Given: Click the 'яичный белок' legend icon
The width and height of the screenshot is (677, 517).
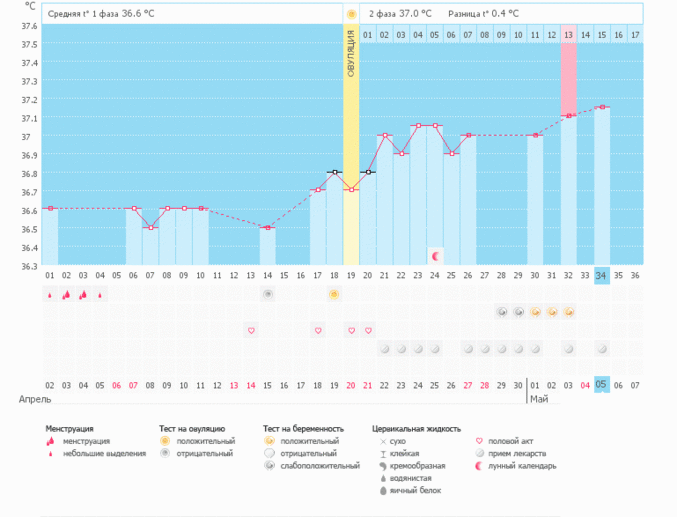Looking at the screenshot, I should click(384, 490).
